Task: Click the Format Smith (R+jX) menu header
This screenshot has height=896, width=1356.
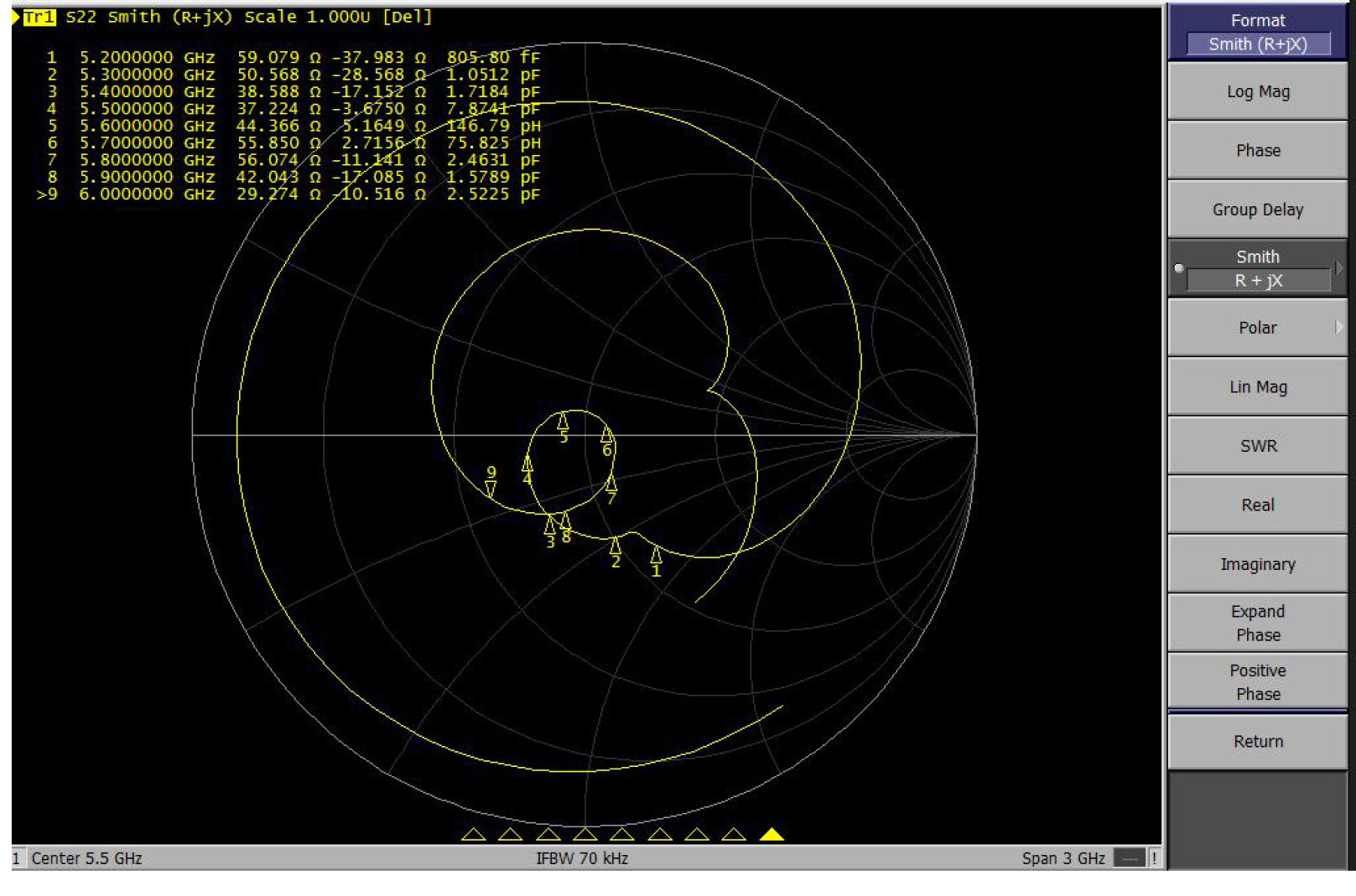Action: [1257, 32]
